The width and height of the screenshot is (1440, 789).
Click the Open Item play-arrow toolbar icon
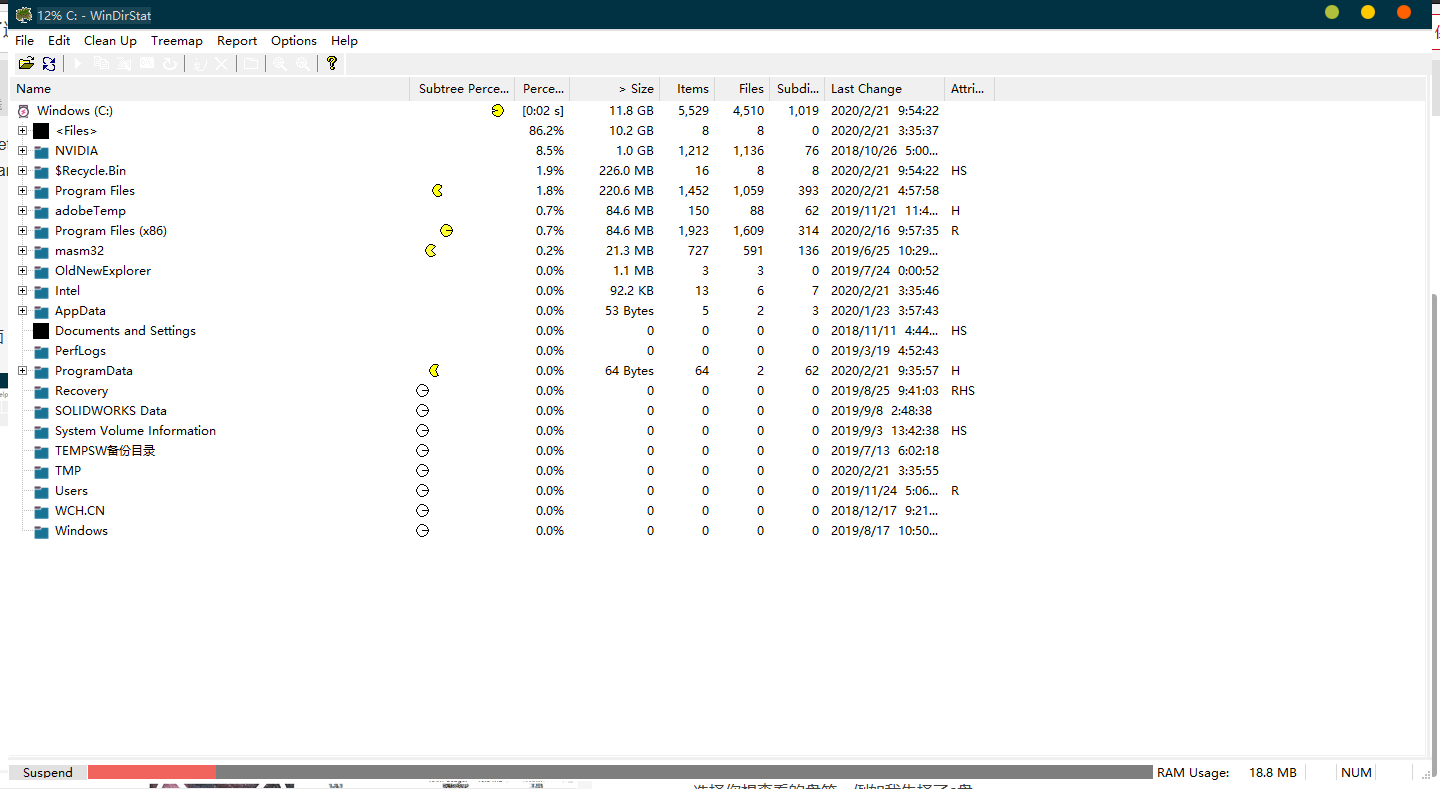pos(78,63)
